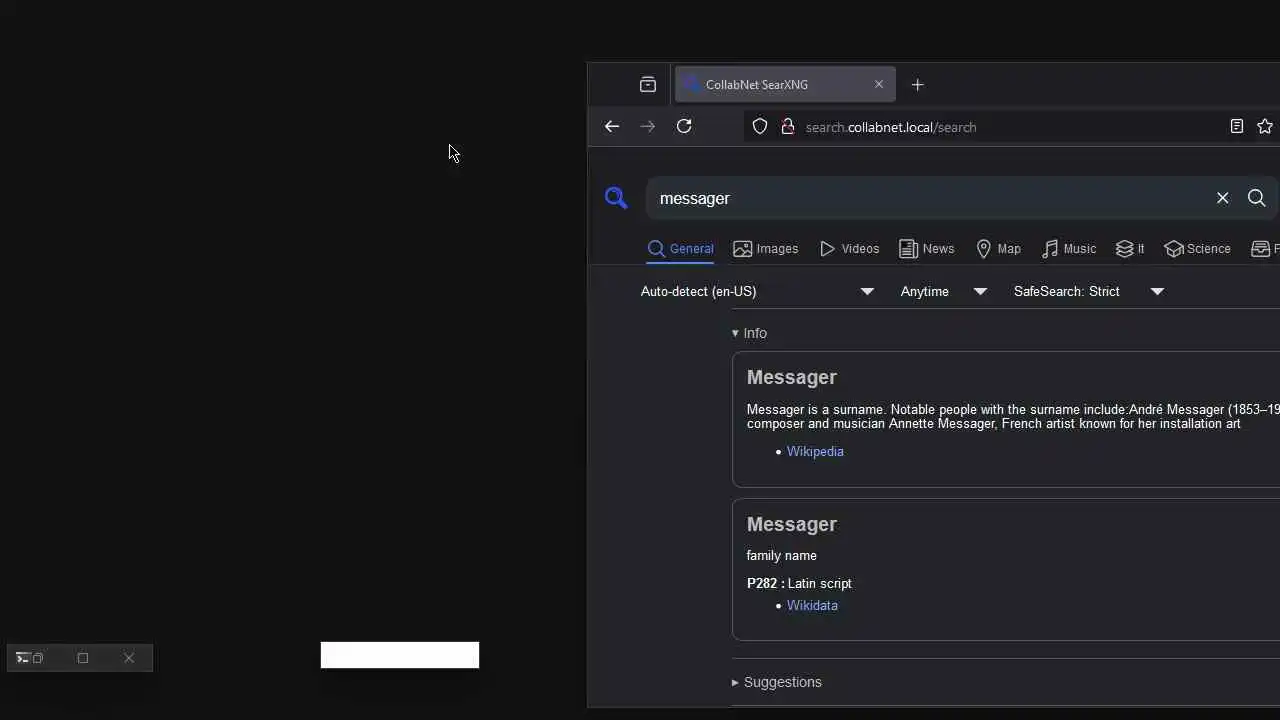Open the tracking protection shield icon
The height and width of the screenshot is (720, 1280).
pos(760,127)
